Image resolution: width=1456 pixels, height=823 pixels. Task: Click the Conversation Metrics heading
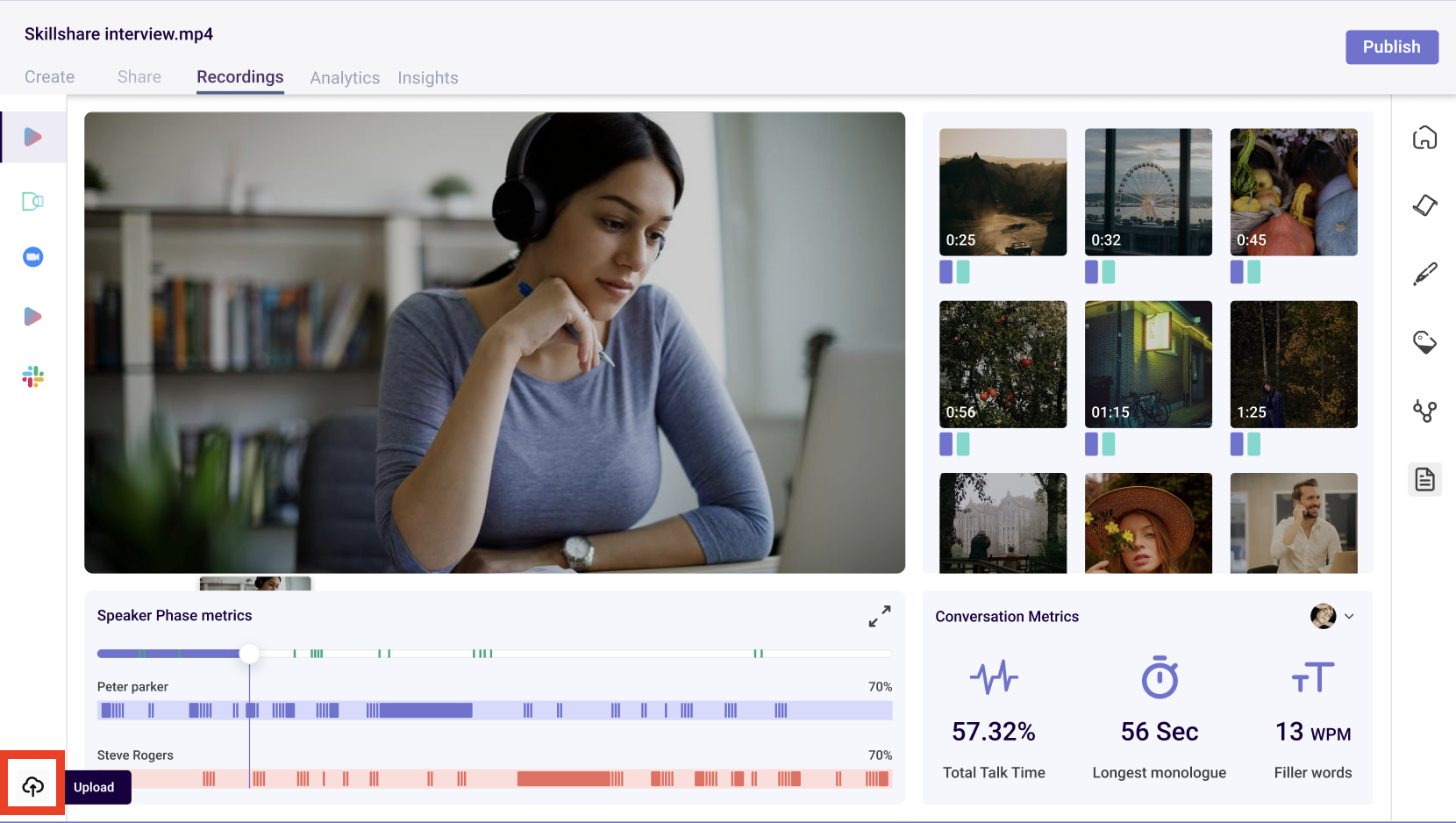coord(1007,617)
